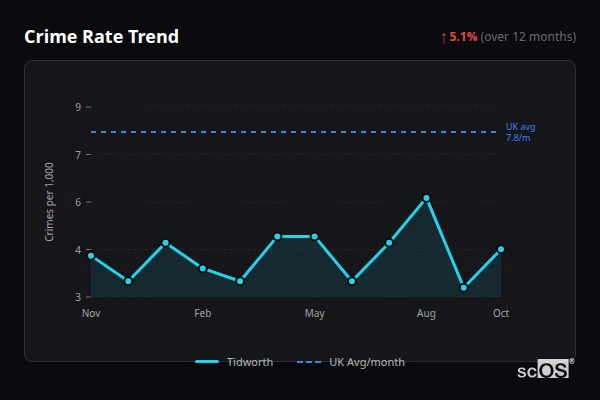Click the y-axis value 7
Image resolution: width=600 pixels, height=400 pixels.
pos(78,155)
